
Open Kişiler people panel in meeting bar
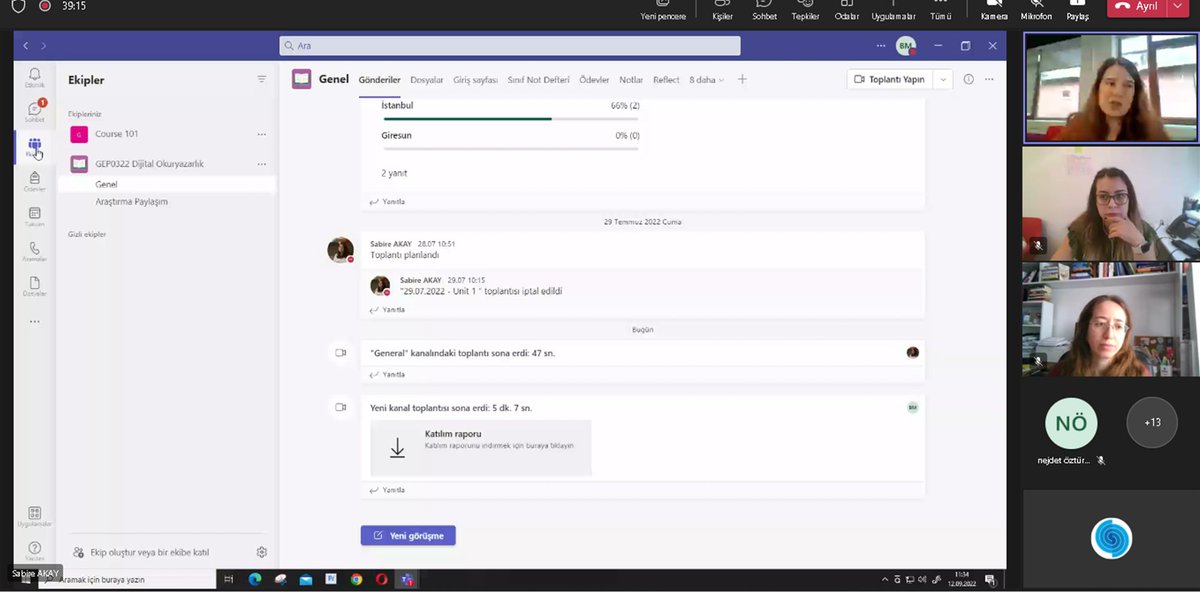click(722, 11)
